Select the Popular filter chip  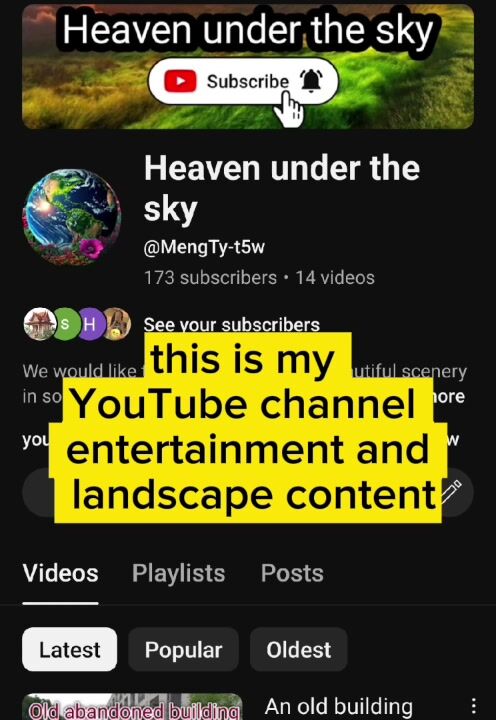pyautogui.click(x=183, y=649)
